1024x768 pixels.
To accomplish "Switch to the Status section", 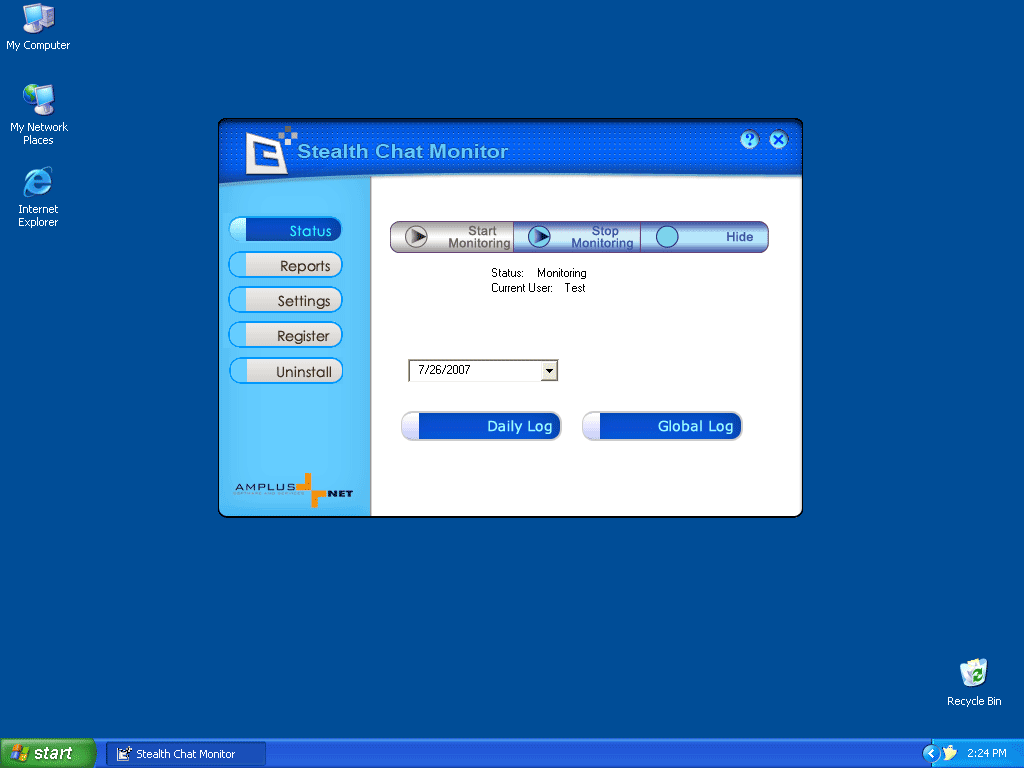I will [286, 231].
